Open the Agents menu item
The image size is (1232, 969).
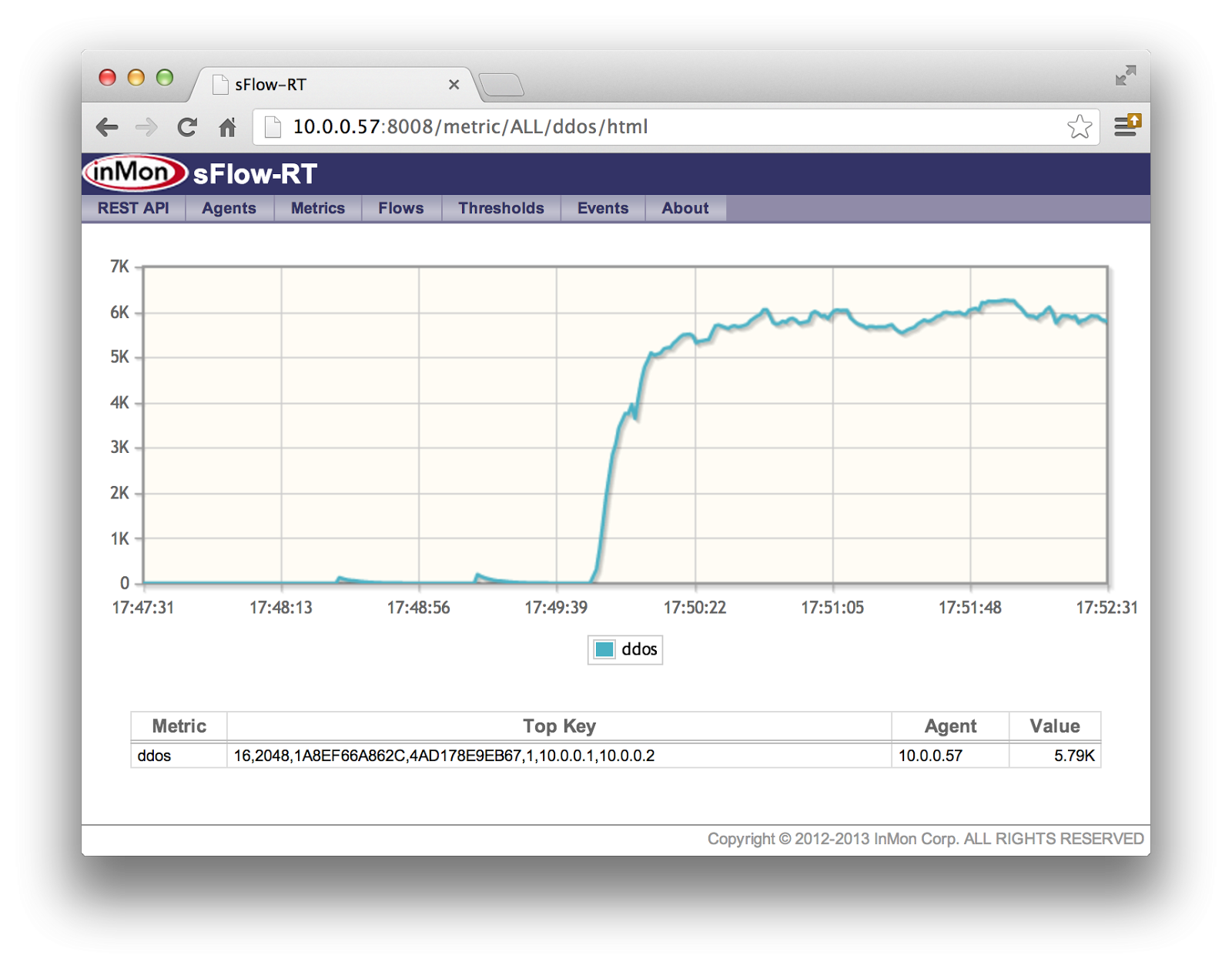[x=229, y=208]
